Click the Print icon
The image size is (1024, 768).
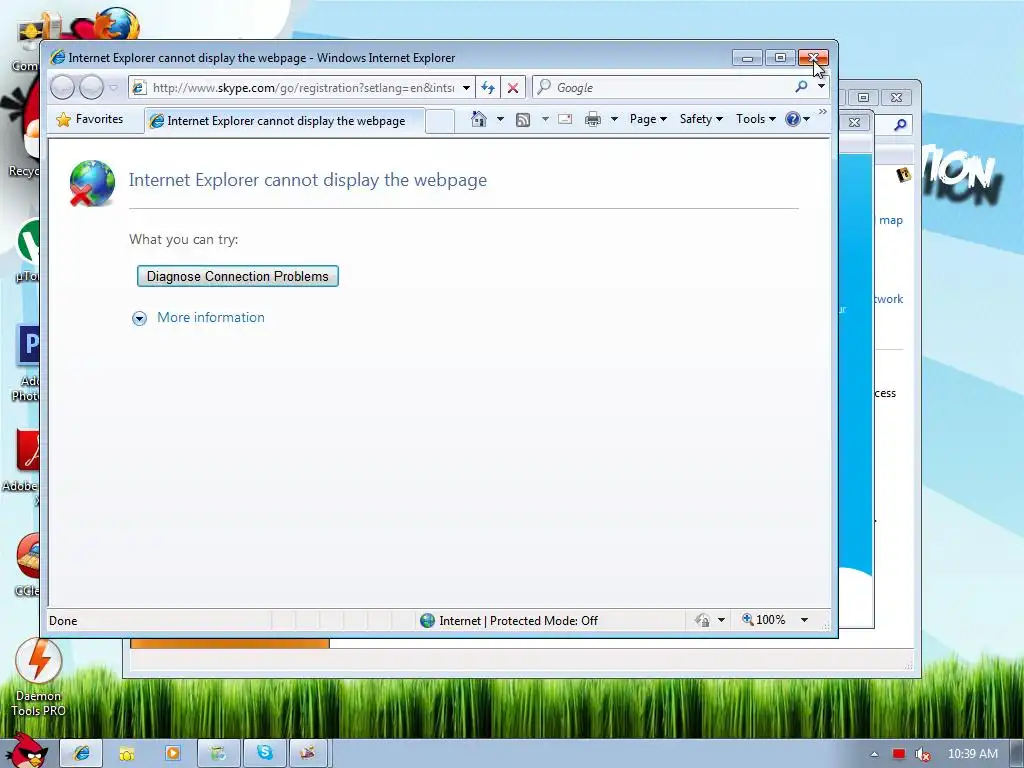[x=592, y=119]
